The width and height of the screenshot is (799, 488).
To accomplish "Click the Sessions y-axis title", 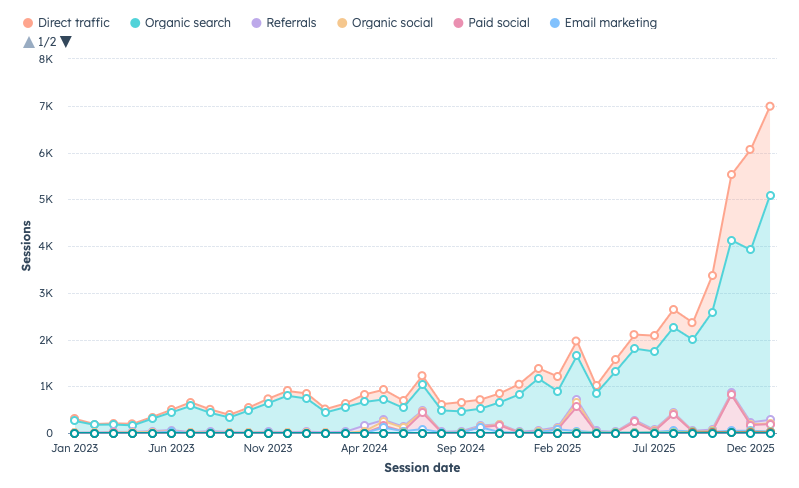I will click(x=26, y=246).
